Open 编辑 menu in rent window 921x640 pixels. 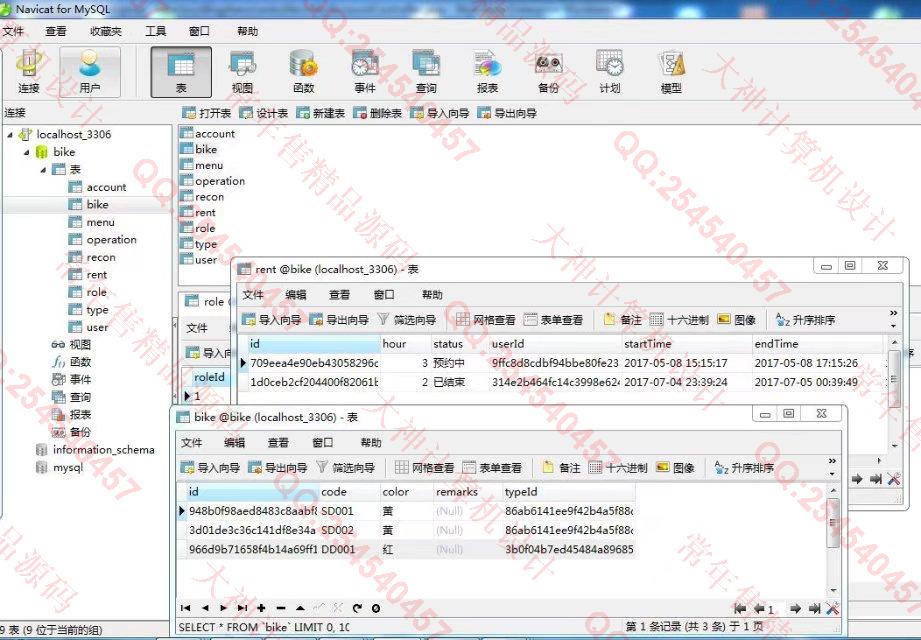295,295
